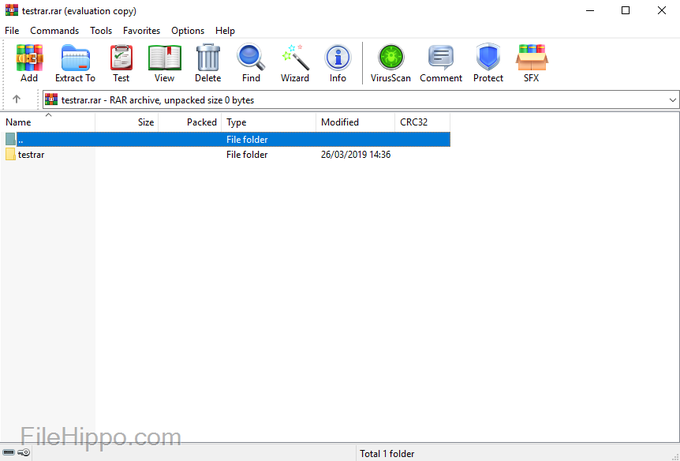680x461 pixels.
Task: Open the File menu
Action: click(x=12, y=31)
